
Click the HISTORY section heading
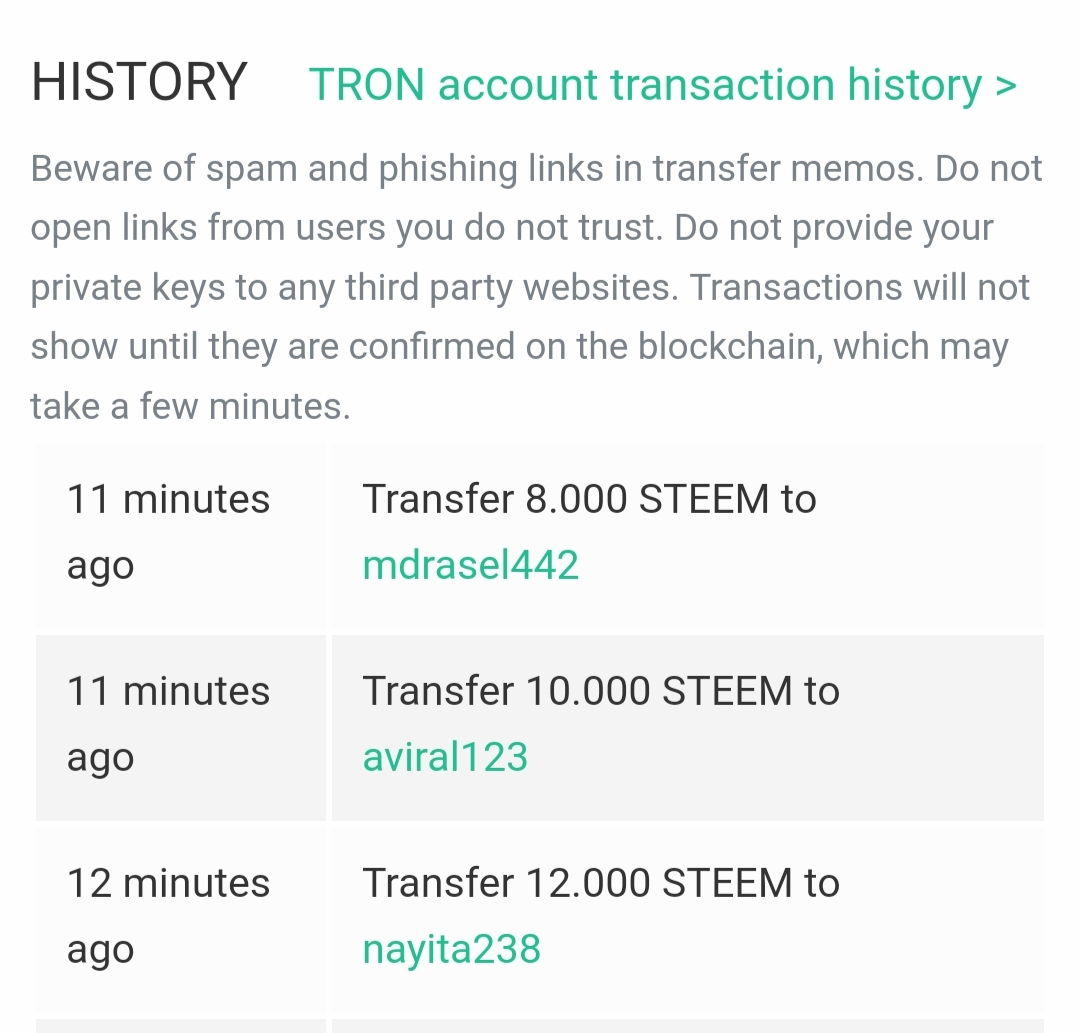(x=139, y=82)
